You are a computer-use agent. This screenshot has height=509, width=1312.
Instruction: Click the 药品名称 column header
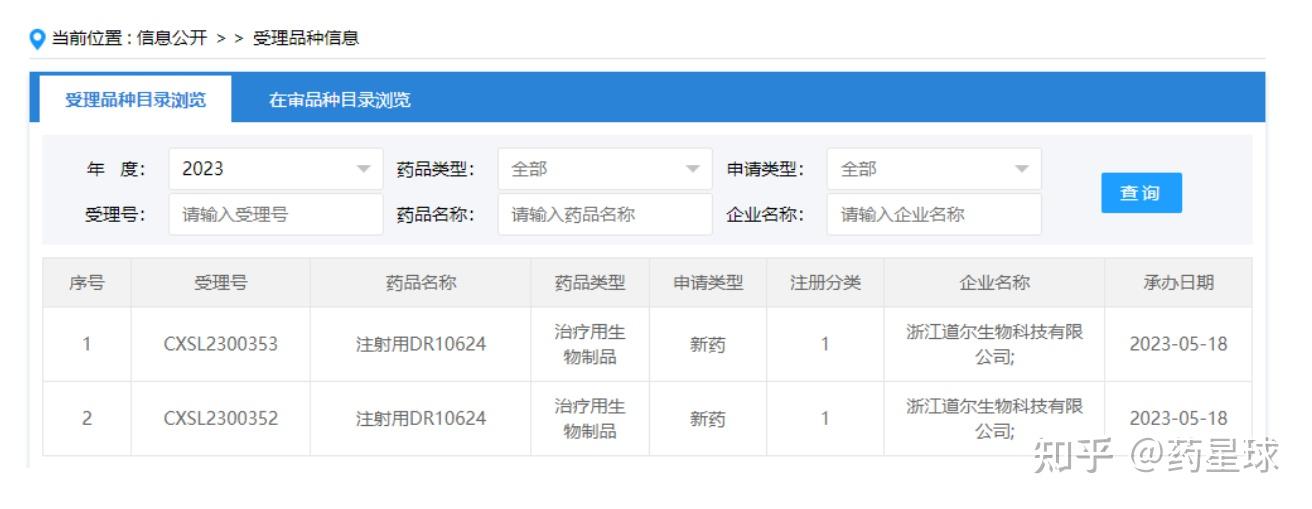tap(421, 283)
